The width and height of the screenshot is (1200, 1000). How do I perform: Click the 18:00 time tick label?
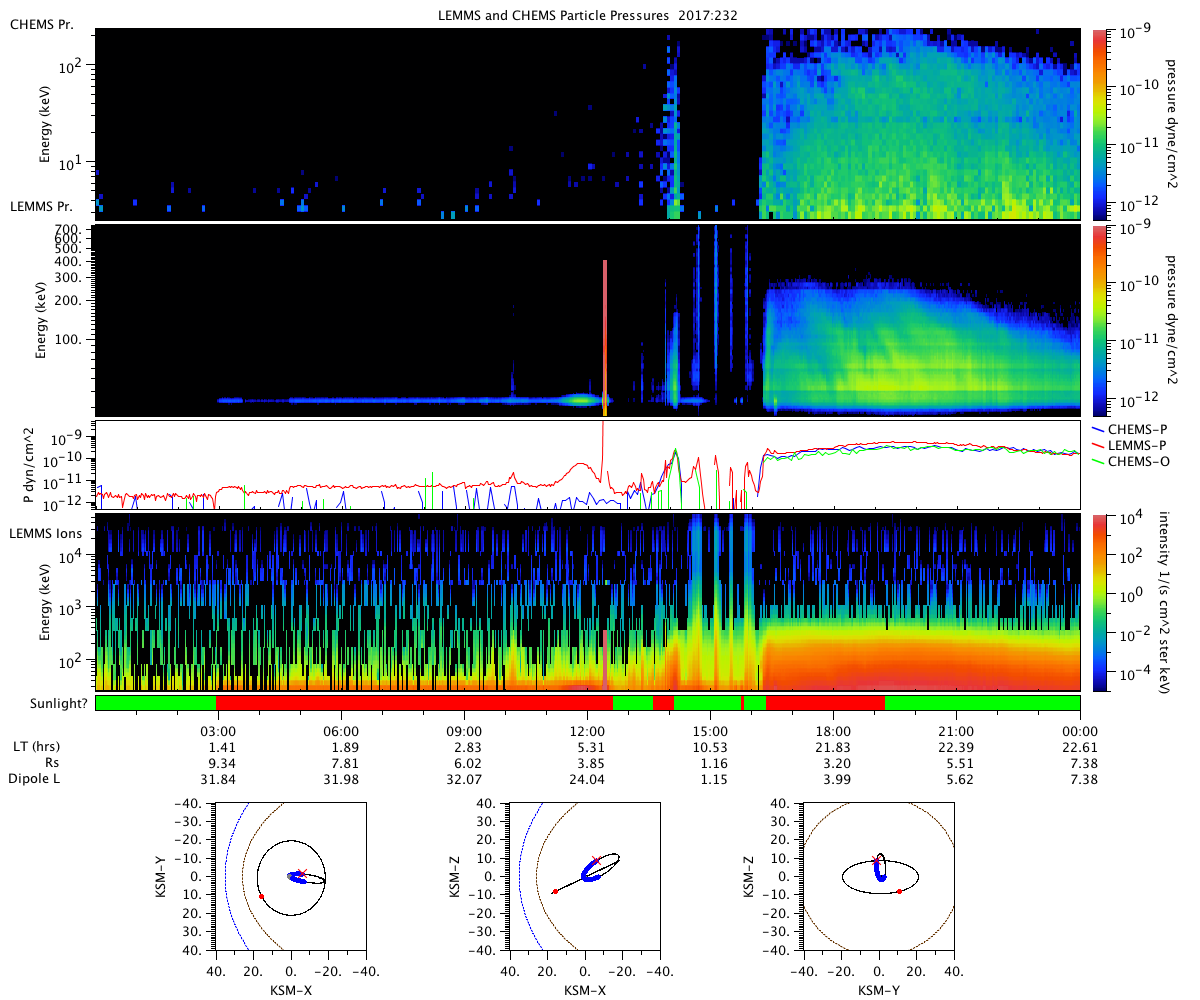(x=834, y=730)
